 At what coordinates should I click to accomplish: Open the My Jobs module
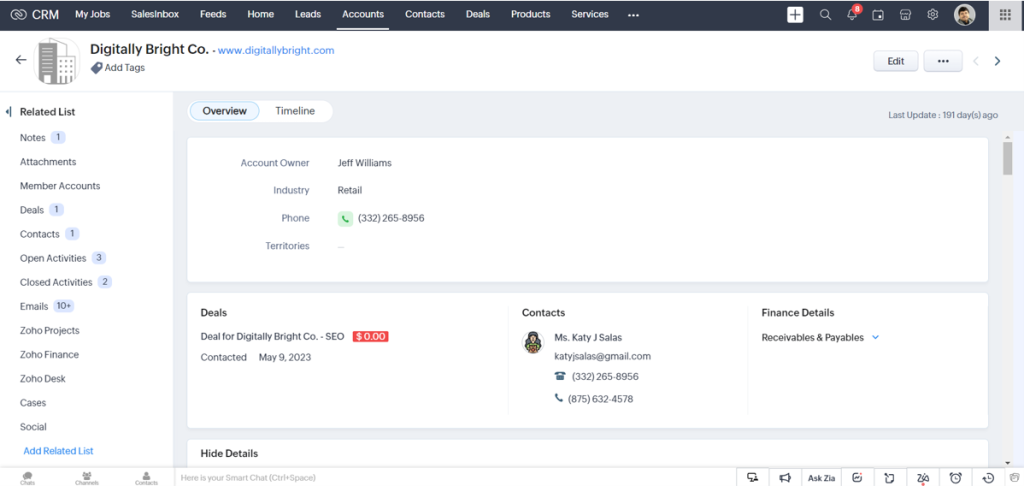(x=93, y=14)
